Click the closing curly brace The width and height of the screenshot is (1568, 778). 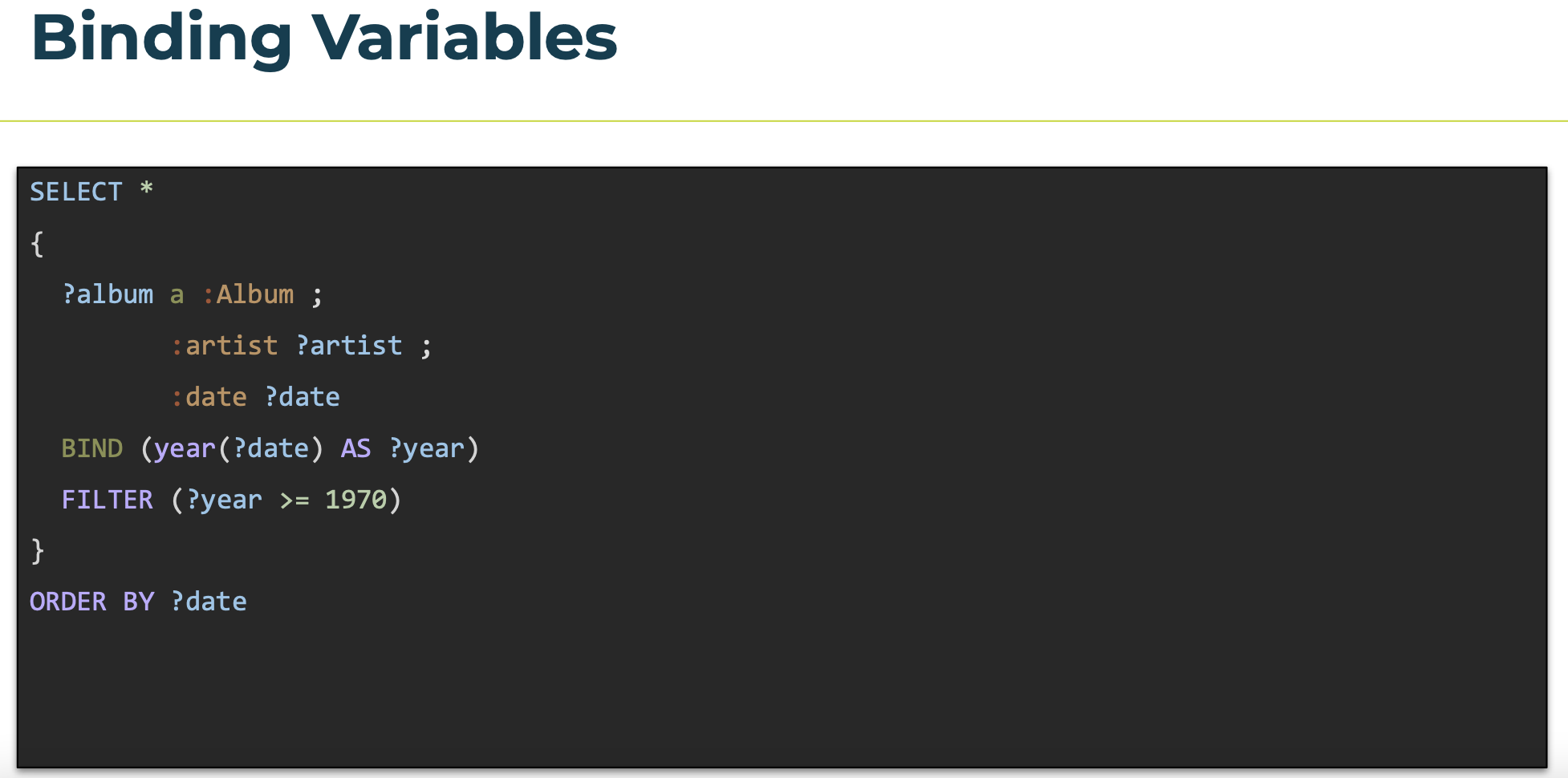pos(37,551)
